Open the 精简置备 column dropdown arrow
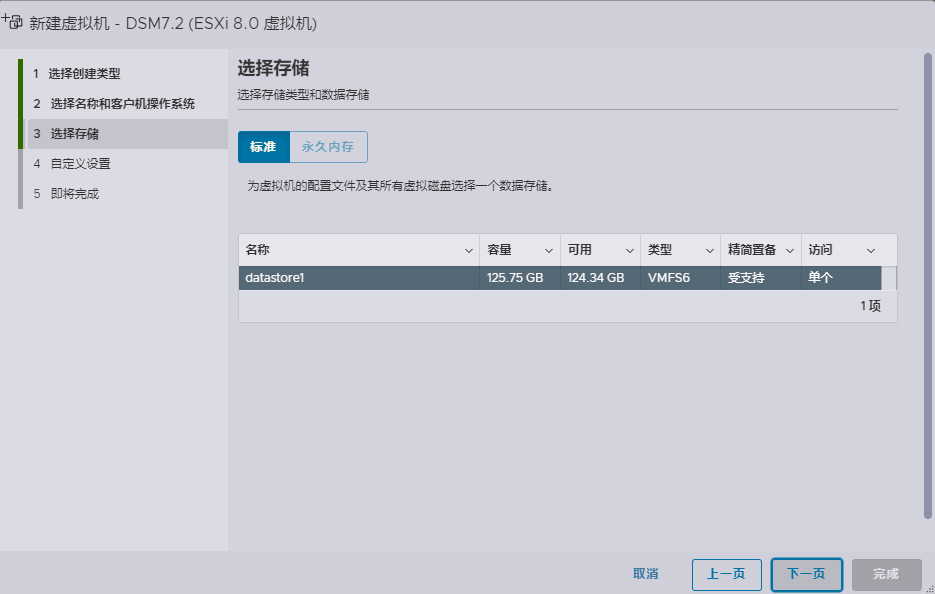 point(790,250)
